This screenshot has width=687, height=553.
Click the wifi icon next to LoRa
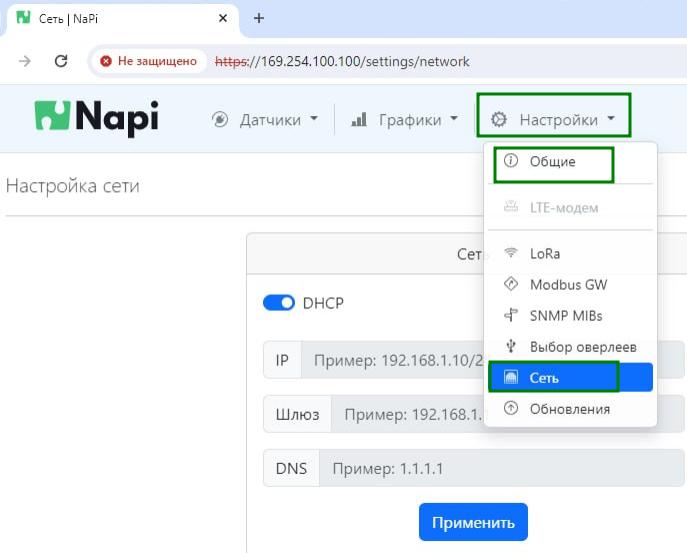pos(510,253)
